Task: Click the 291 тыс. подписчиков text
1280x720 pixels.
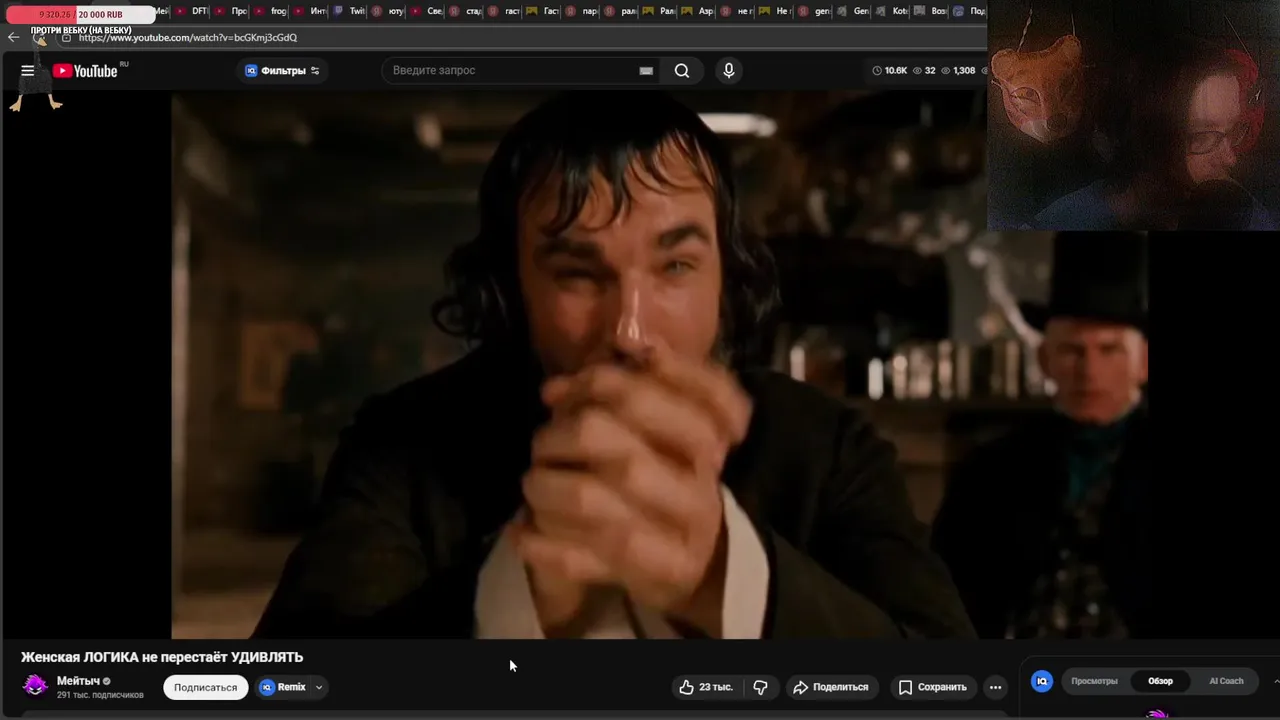Action: (x=100, y=695)
